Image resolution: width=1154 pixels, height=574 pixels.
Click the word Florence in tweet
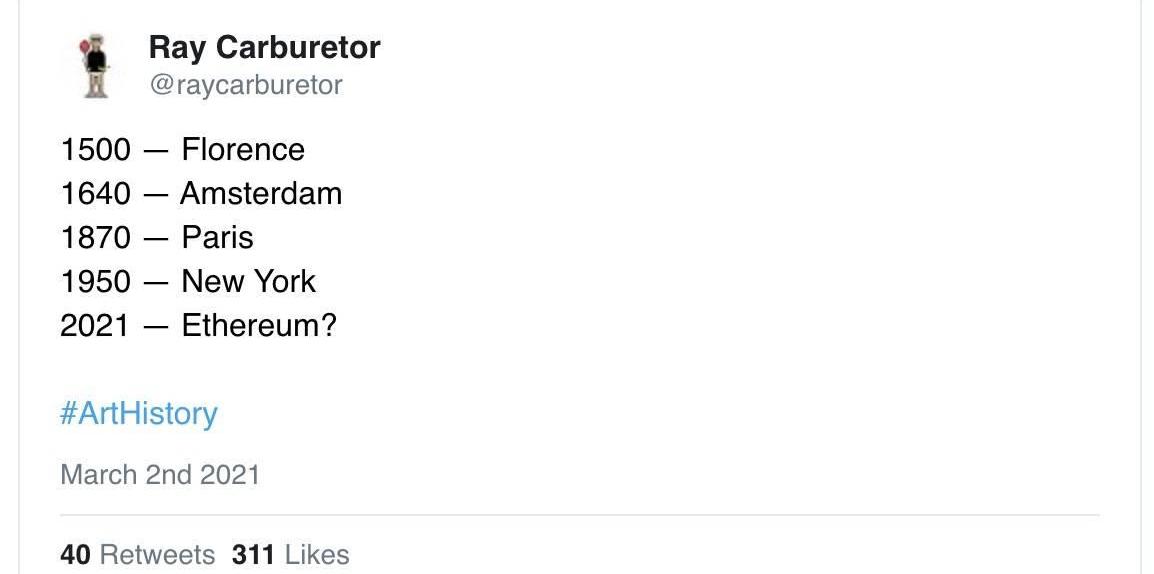[x=243, y=150]
